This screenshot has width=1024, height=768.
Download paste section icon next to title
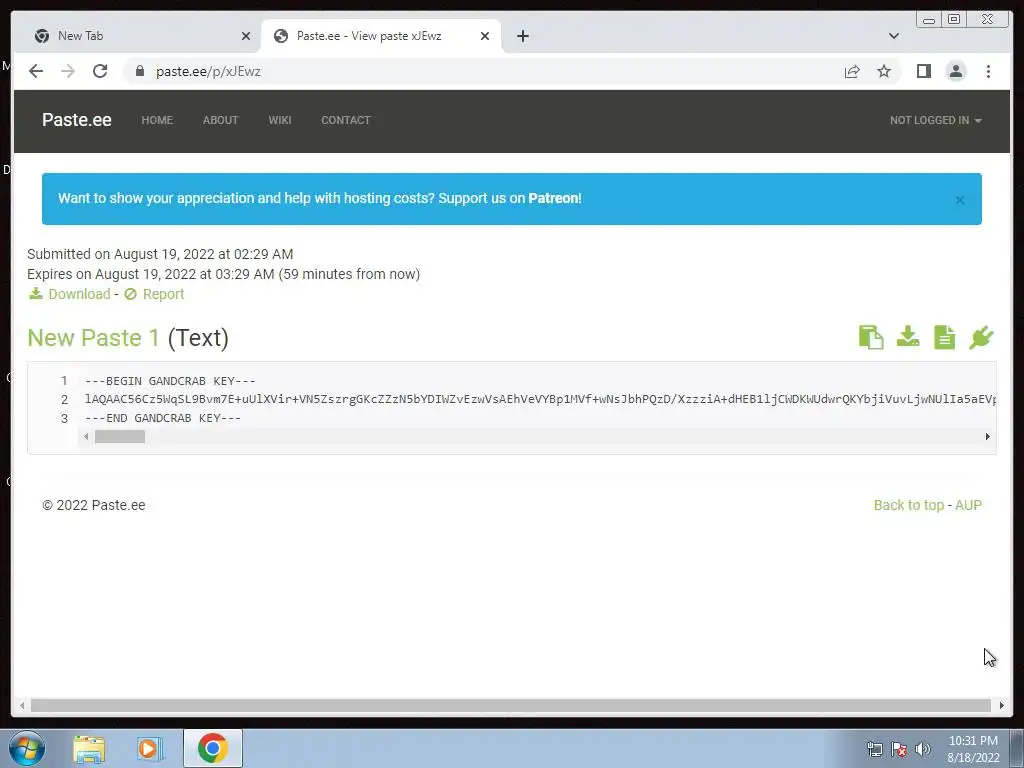pos(908,337)
